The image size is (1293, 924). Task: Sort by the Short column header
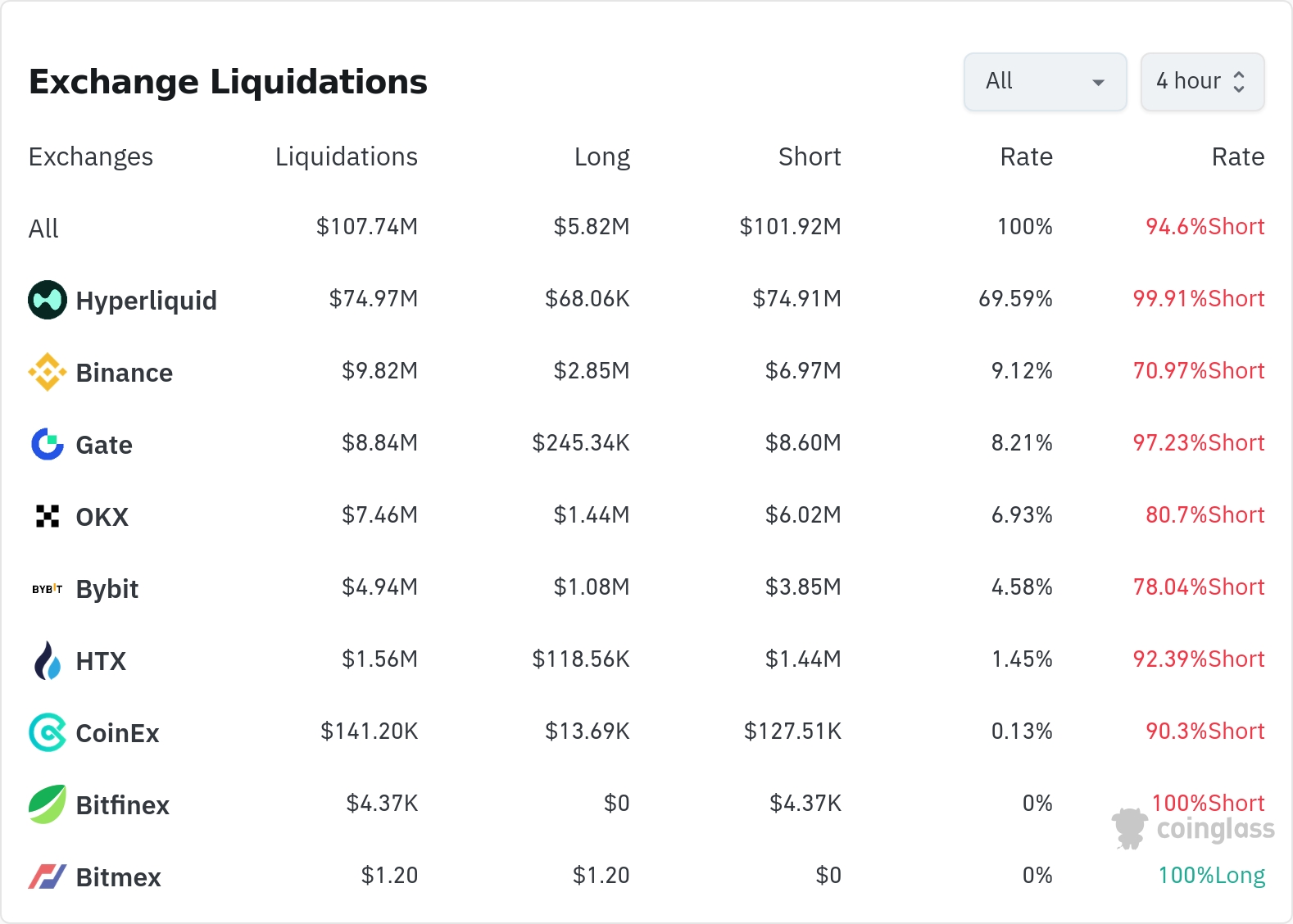[809, 156]
